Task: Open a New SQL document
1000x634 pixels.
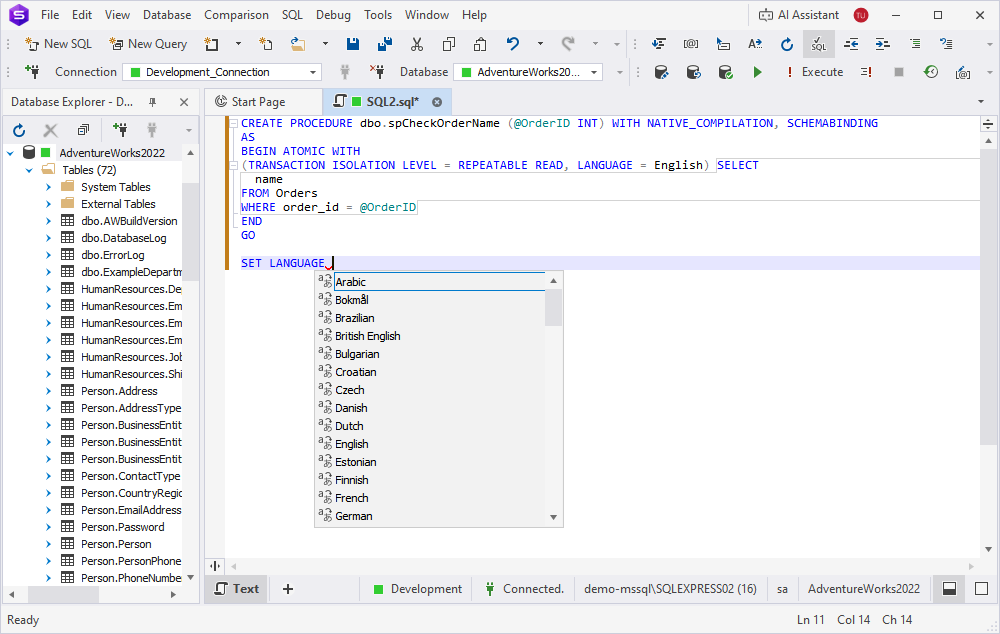Action: point(58,44)
